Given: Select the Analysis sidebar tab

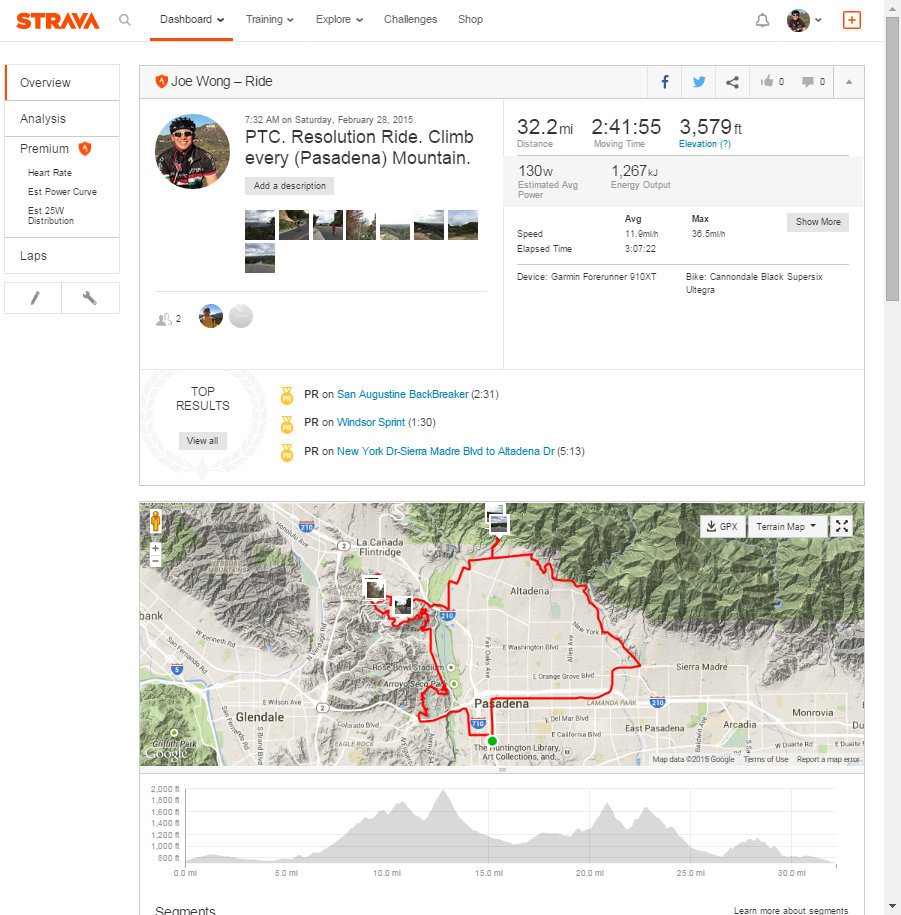Looking at the screenshot, I should [43, 118].
